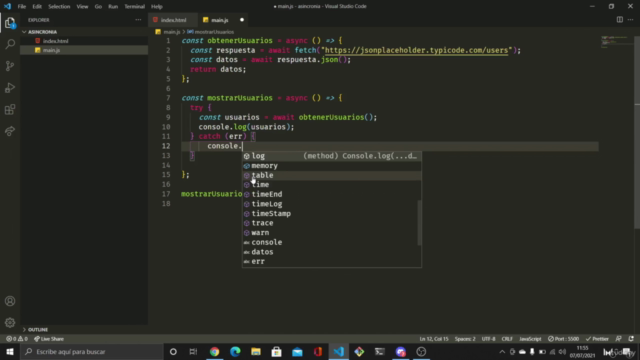Open the Go menu
Viewport: 640px width, 360px height.
click(x=98, y=7)
